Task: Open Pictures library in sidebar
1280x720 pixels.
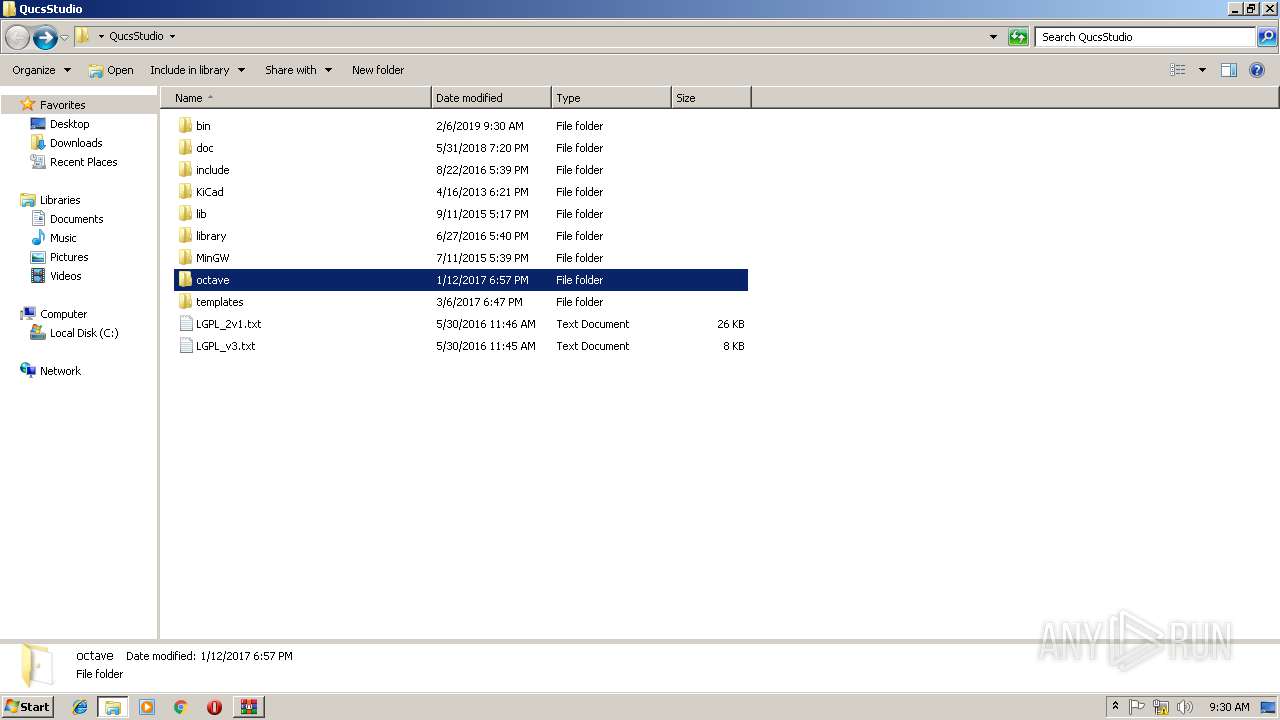Action: click(x=69, y=257)
